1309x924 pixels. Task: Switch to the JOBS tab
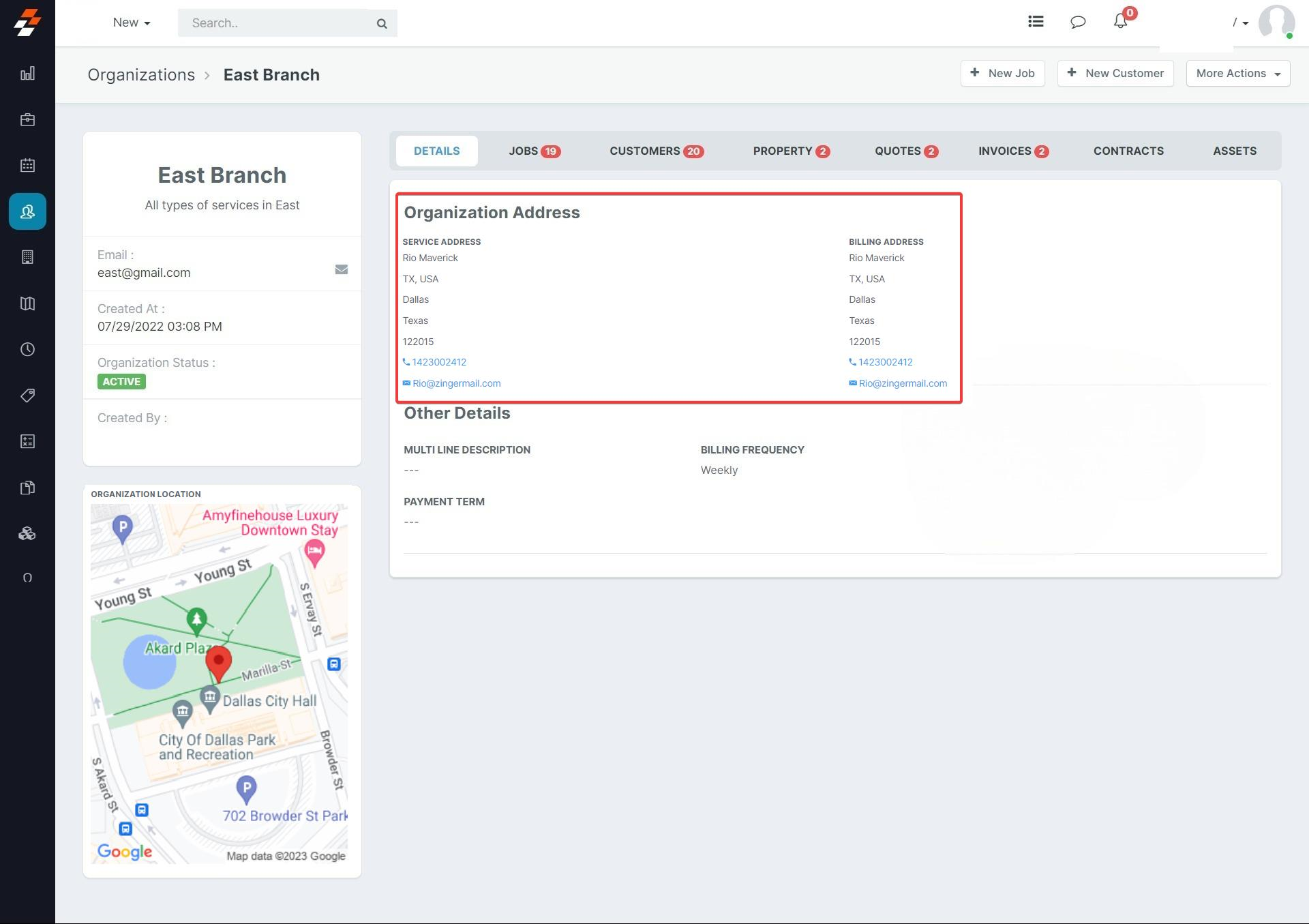coord(534,151)
